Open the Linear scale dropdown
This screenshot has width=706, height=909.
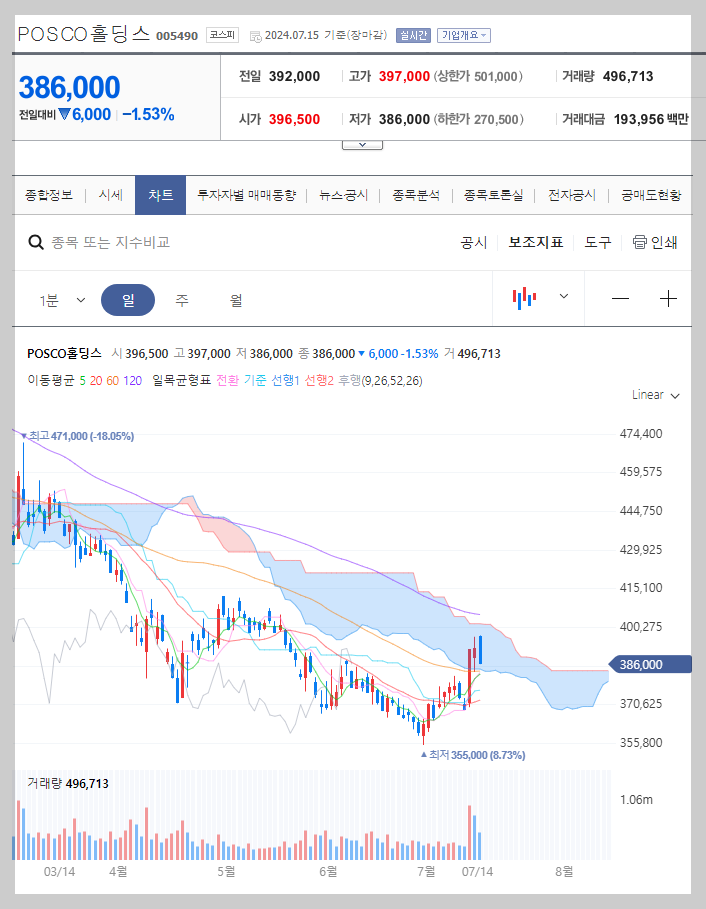(655, 395)
